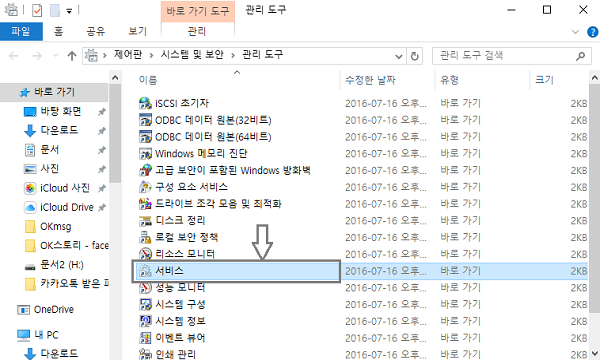Go up one folder level
Image resolution: width=600 pixels, height=360 pixels.
(72, 56)
